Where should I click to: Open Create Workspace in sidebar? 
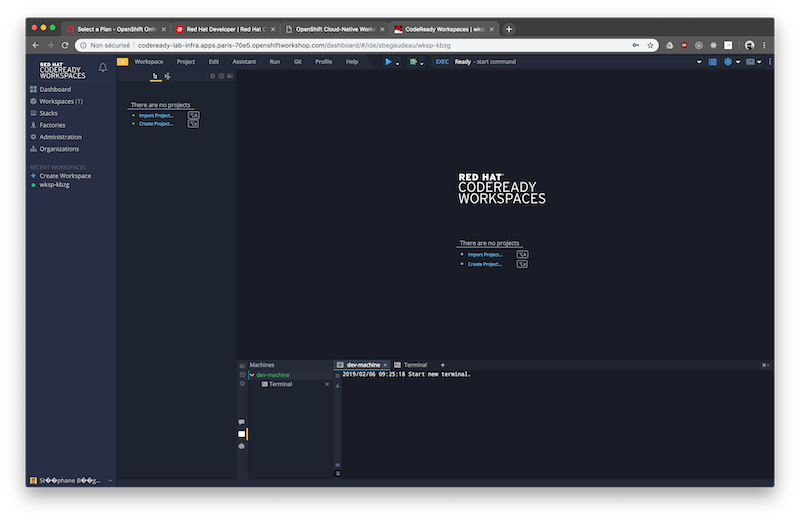pos(65,176)
